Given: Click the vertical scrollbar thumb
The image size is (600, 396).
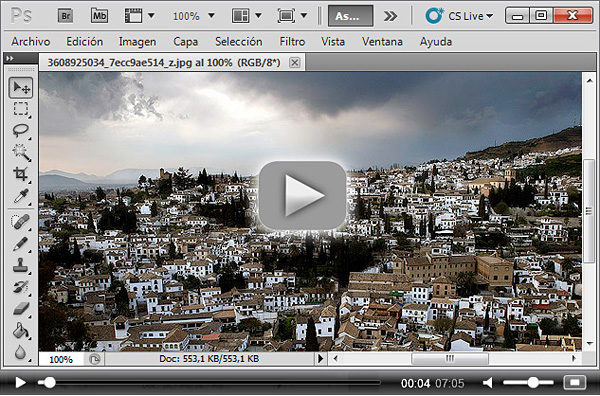Looking at the screenshot, I should (x=589, y=210).
